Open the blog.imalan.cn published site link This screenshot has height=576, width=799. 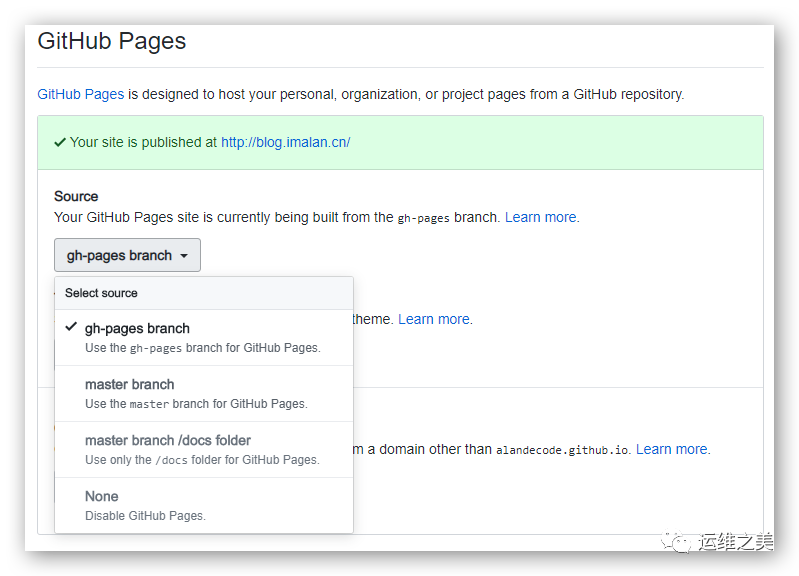[285, 142]
